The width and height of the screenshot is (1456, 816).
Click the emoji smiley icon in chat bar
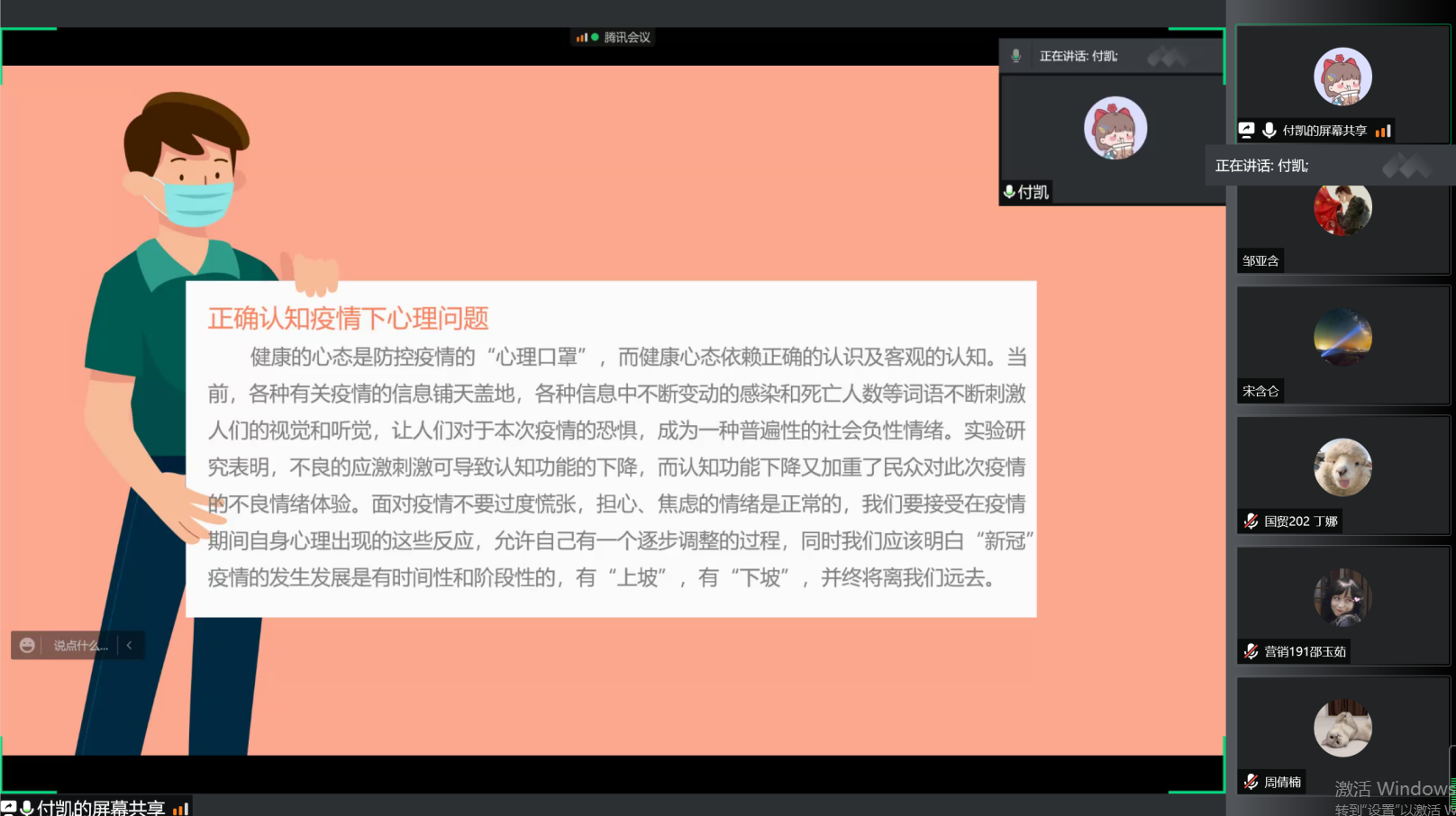coord(27,645)
